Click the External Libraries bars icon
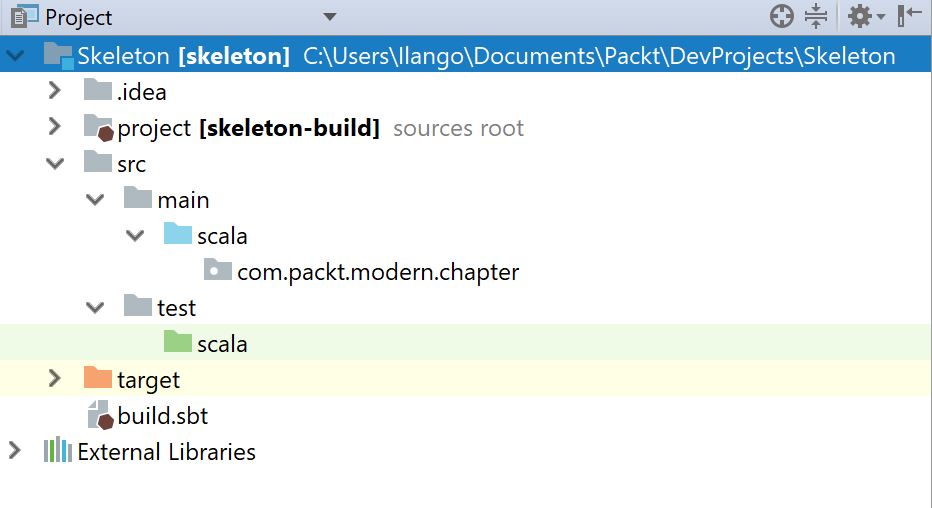This screenshot has height=508, width=932. [58, 450]
